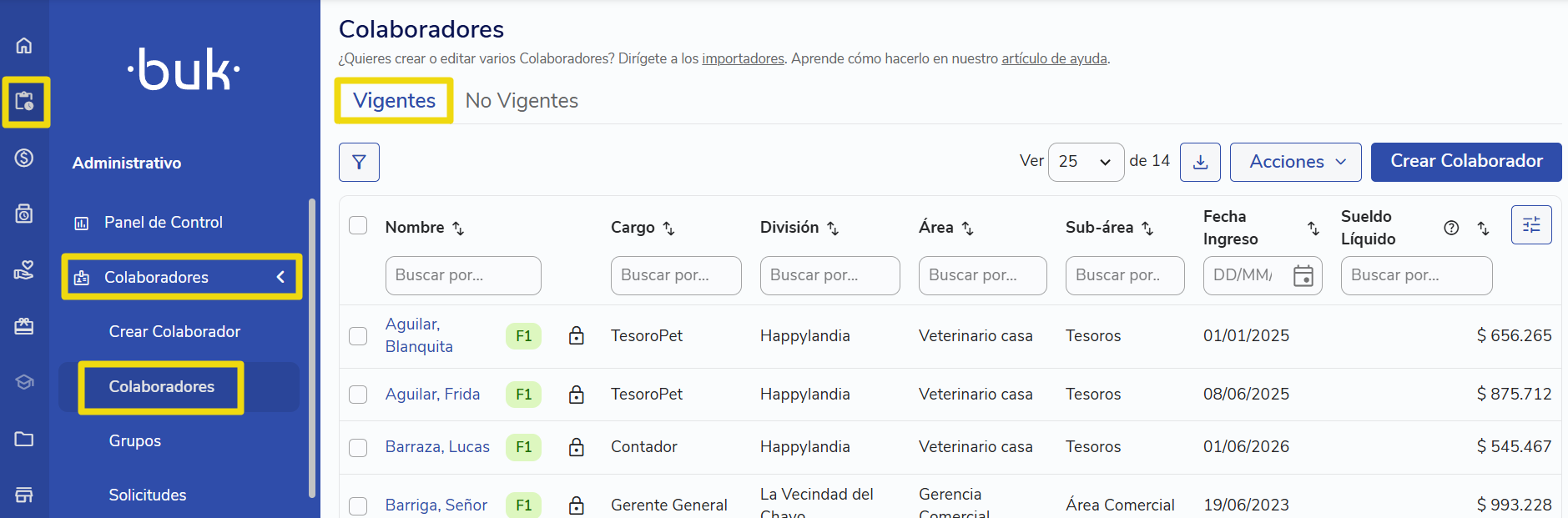Click the salary value $ 656.265
This screenshot has width=1568, height=518.
coord(1514,335)
